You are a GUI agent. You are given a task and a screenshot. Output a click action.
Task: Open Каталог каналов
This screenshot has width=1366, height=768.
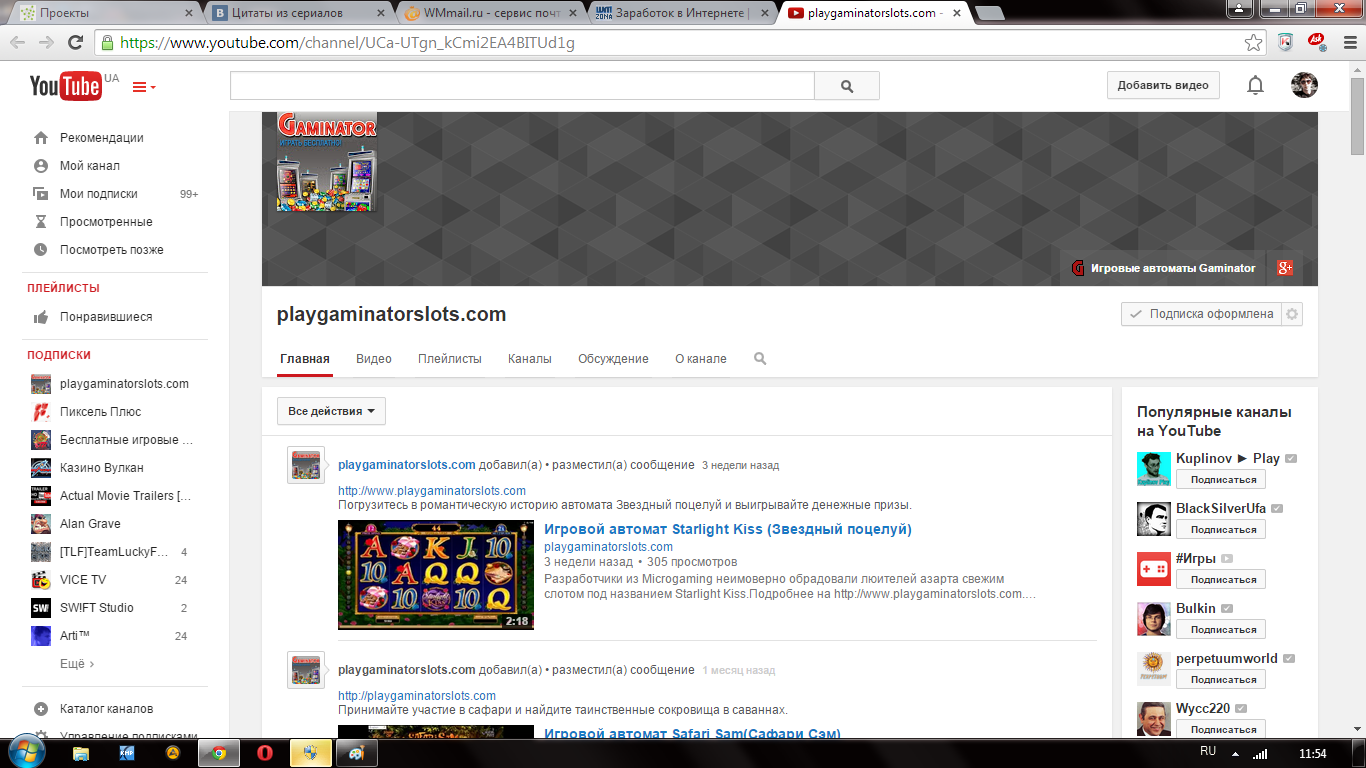coord(106,709)
